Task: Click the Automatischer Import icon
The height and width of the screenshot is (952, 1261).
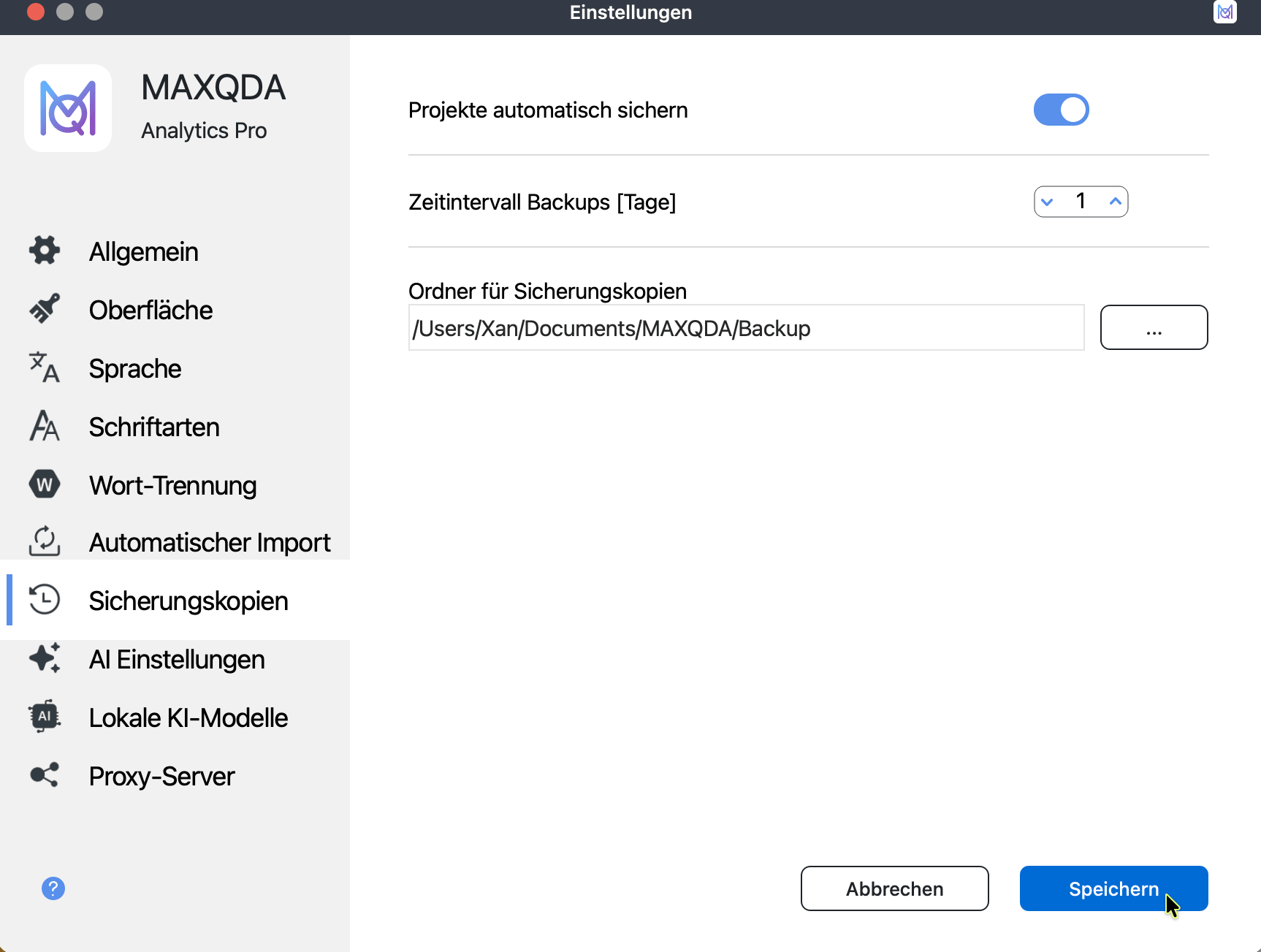Action: click(x=45, y=541)
